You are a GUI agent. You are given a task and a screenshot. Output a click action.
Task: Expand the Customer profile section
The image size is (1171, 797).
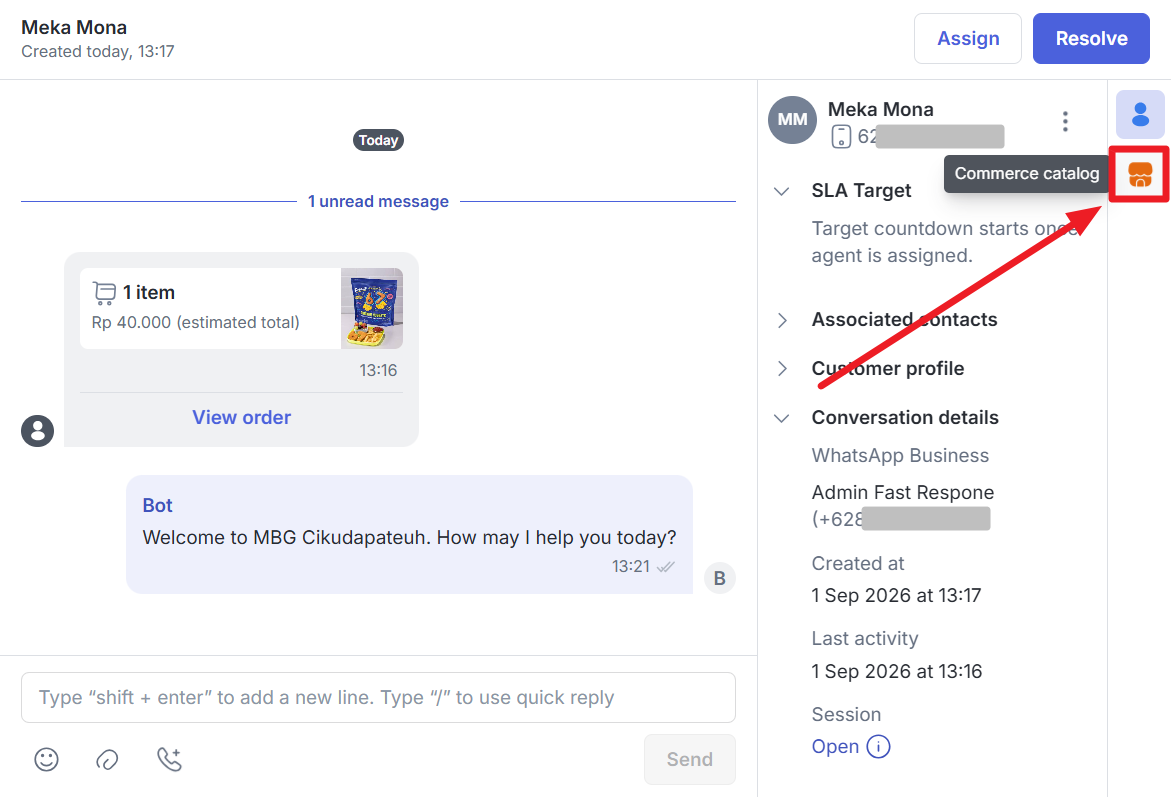pyautogui.click(x=782, y=368)
